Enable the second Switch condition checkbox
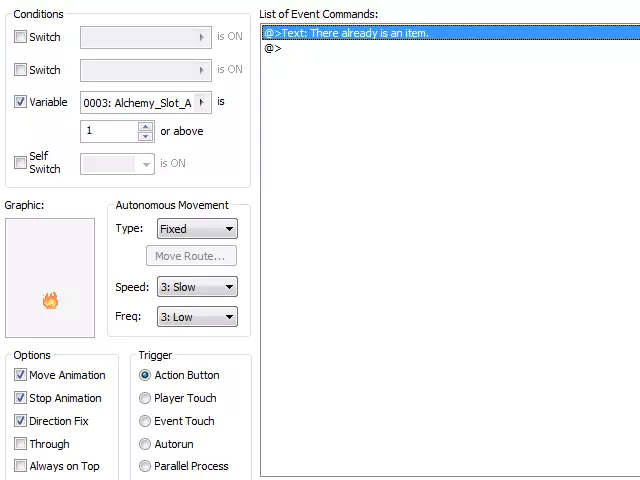The height and width of the screenshot is (480, 640). point(20,69)
